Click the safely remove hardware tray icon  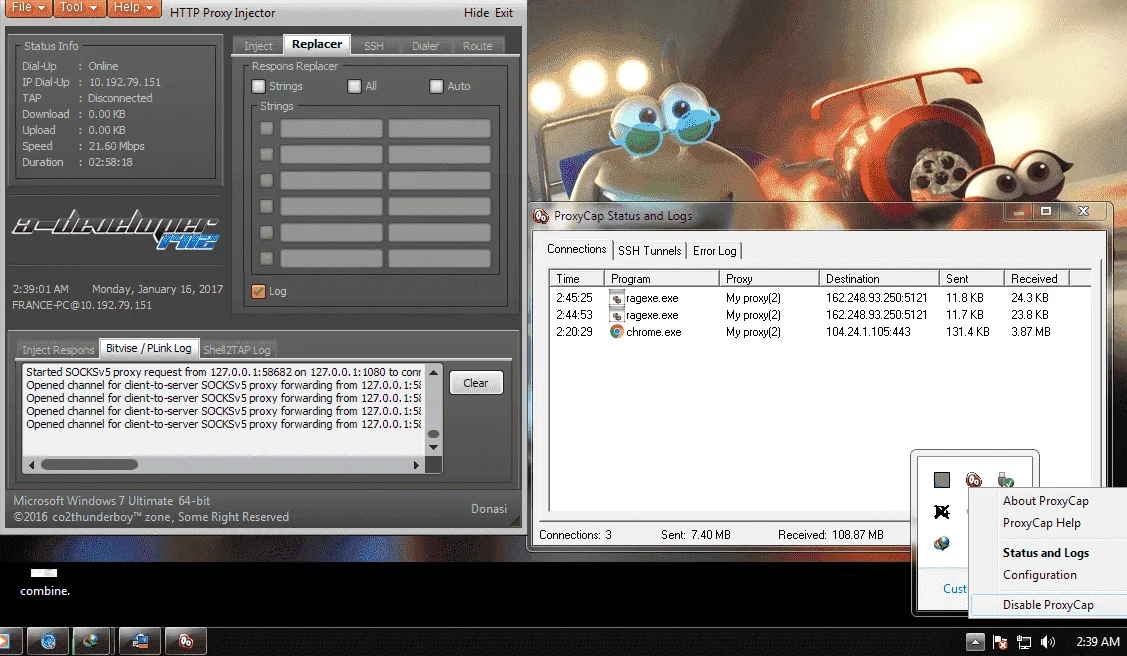pos(1006,479)
